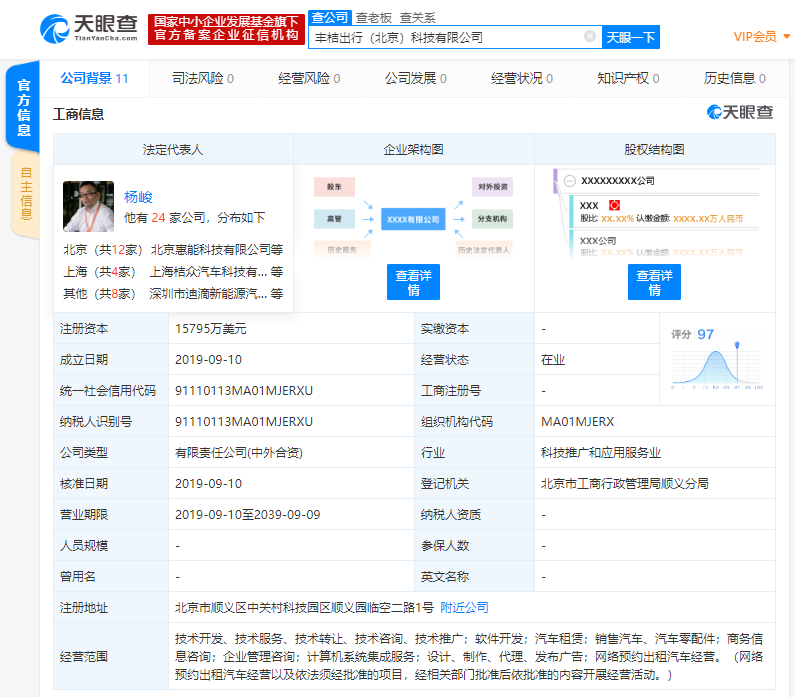The width and height of the screenshot is (795, 697).
Task: Click business term 2019-09-10至2039-09-09
Action: [x=247, y=515]
